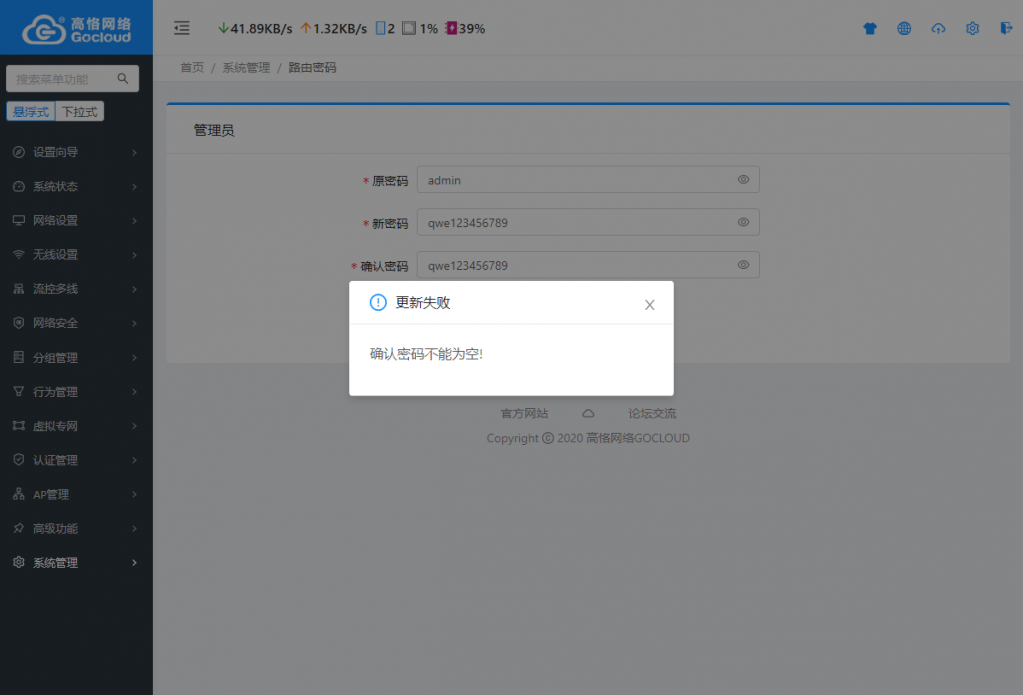1023x695 pixels.
Task: Toggle visibility of 确认密码 field
Action: point(743,265)
